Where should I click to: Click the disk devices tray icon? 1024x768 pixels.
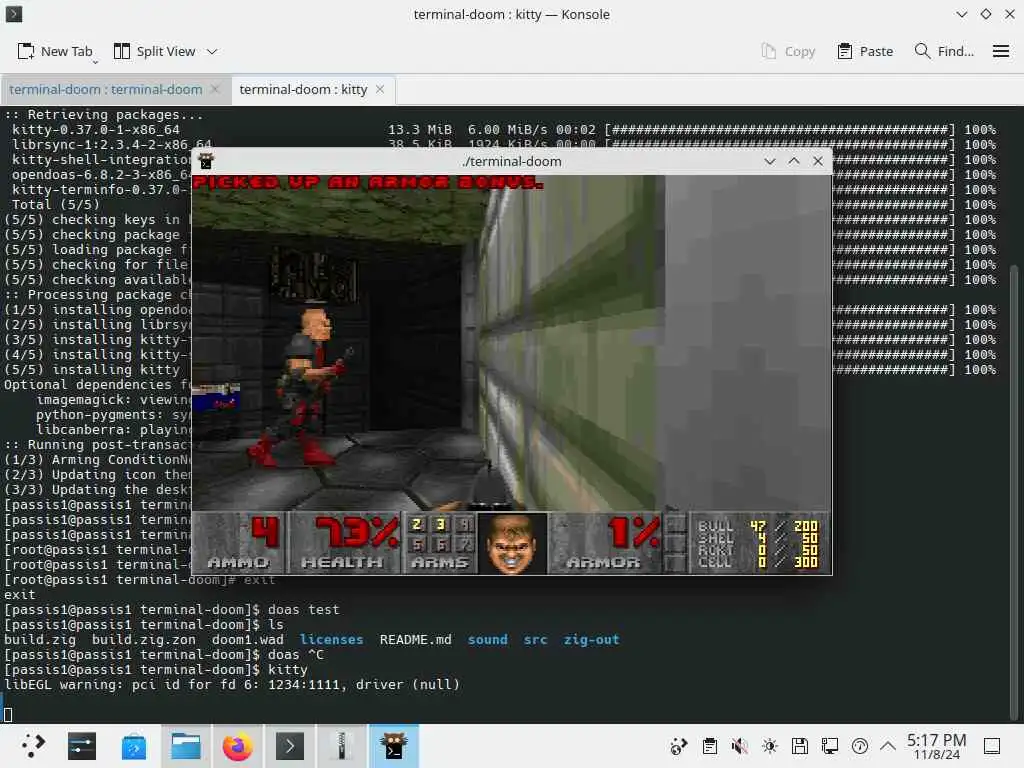click(x=799, y=746)
